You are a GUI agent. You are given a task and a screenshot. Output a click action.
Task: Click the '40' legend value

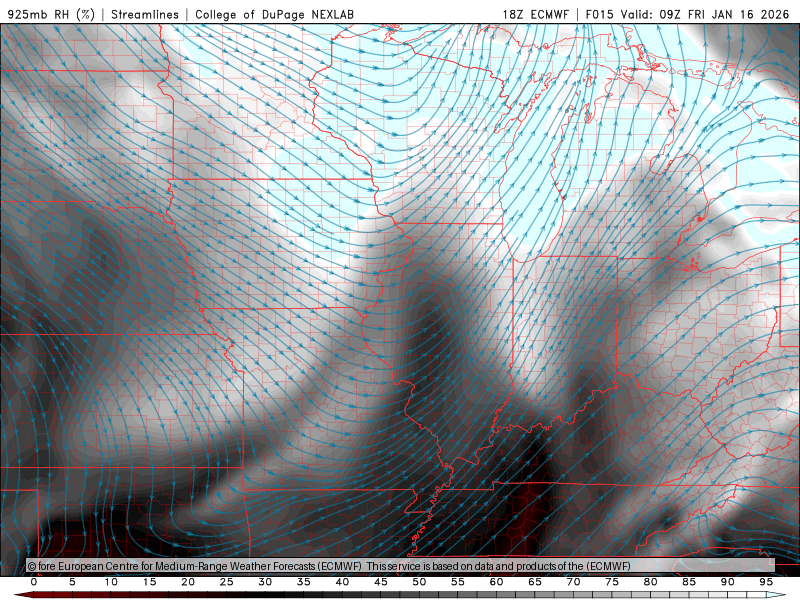(342, 582)
